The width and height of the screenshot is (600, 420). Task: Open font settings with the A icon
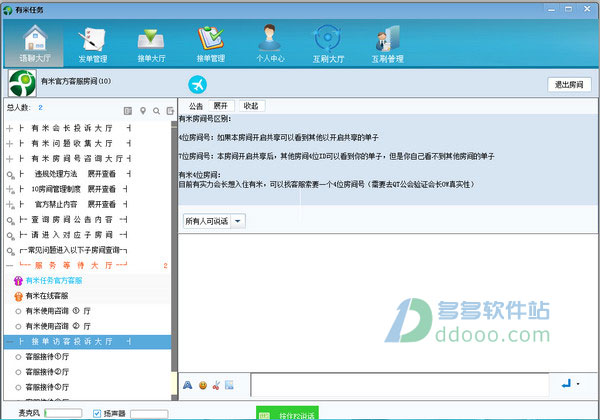click(188, 385)
